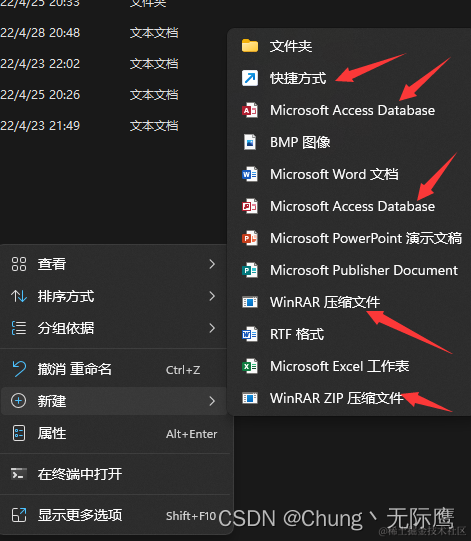Click the Excel icon beside 工作表

[250, 366]
